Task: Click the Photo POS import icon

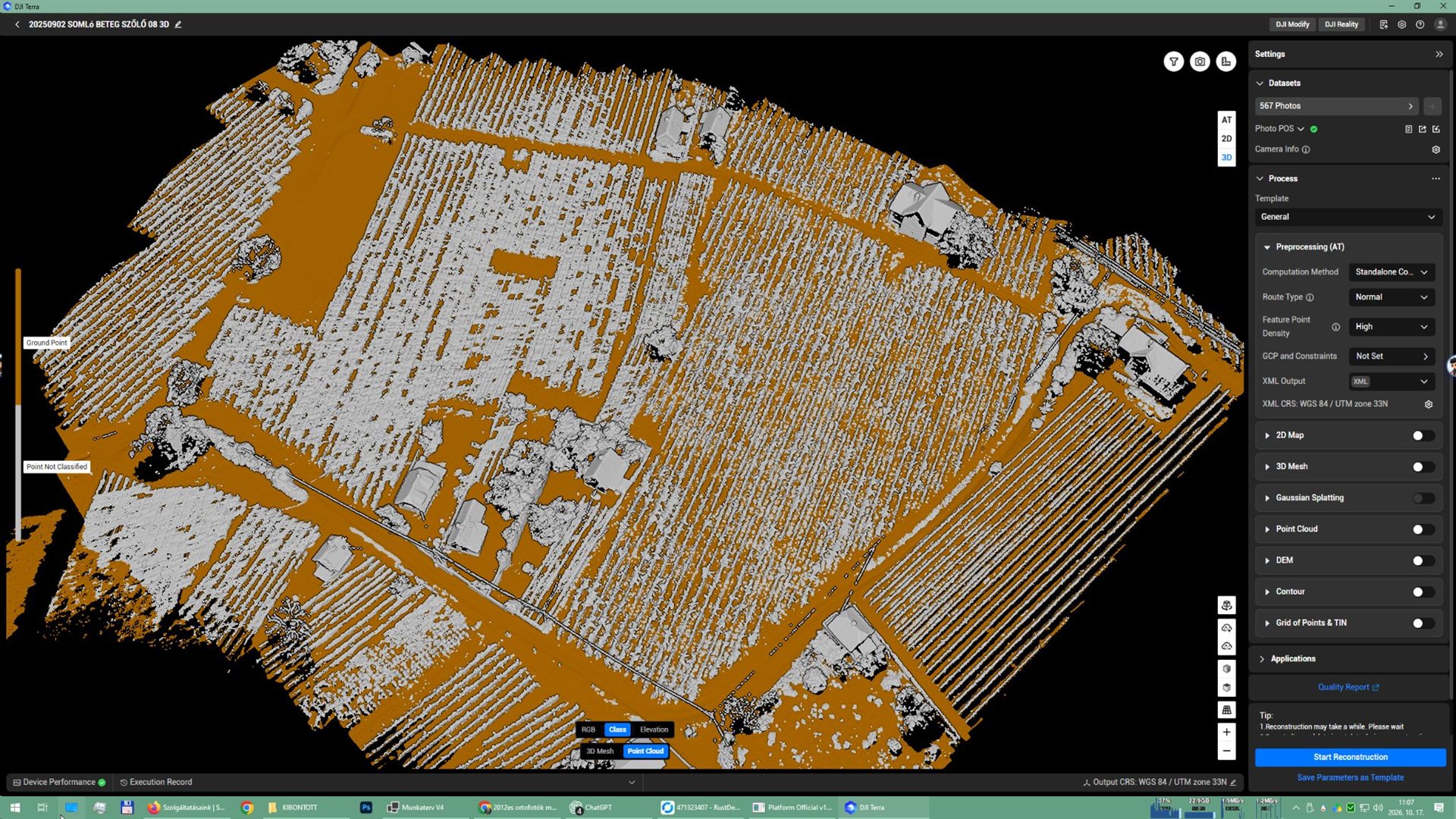Action: coord(1436,129)
